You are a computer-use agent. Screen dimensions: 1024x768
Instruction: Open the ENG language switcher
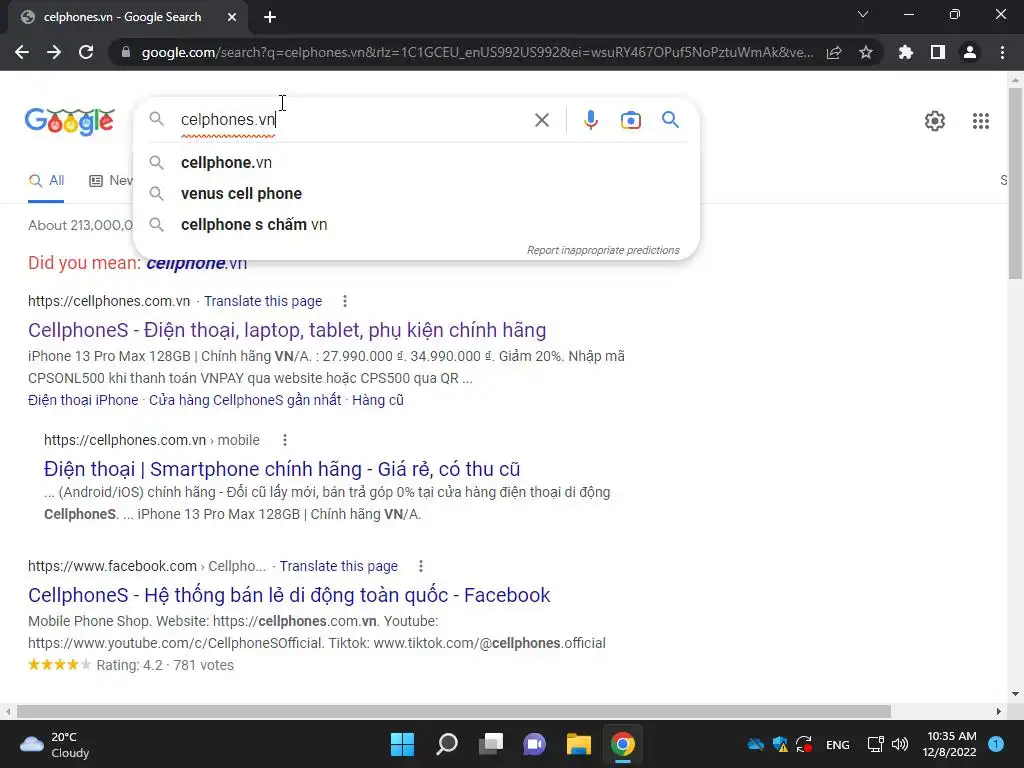pyautogui.click(x=838, y=745)
